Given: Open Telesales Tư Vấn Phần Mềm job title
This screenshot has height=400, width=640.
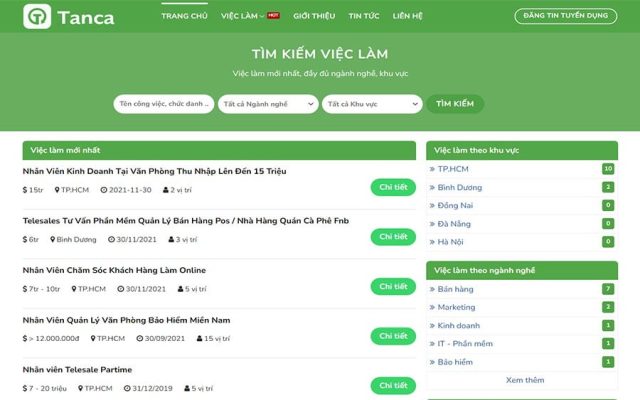Looking at the screenshot, I should 186,221.
